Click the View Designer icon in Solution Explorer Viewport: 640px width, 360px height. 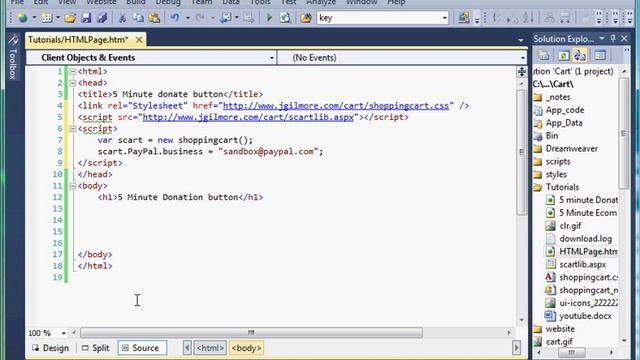click(x=600, y=55)
